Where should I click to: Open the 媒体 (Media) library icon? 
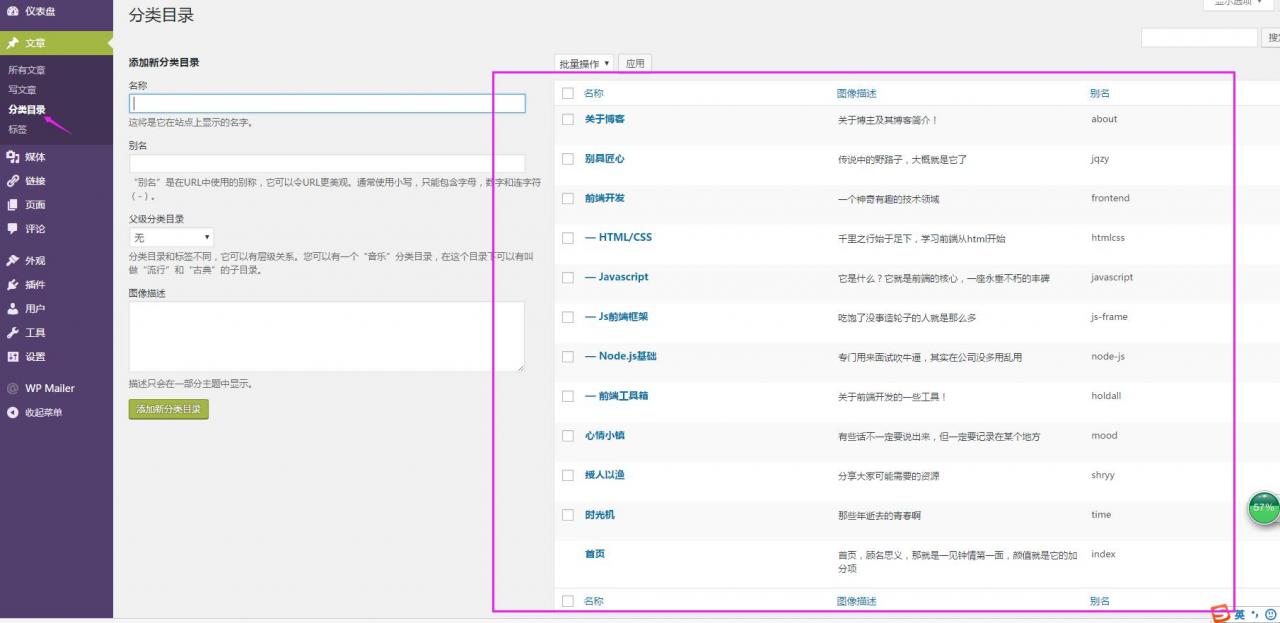[12, 157]
